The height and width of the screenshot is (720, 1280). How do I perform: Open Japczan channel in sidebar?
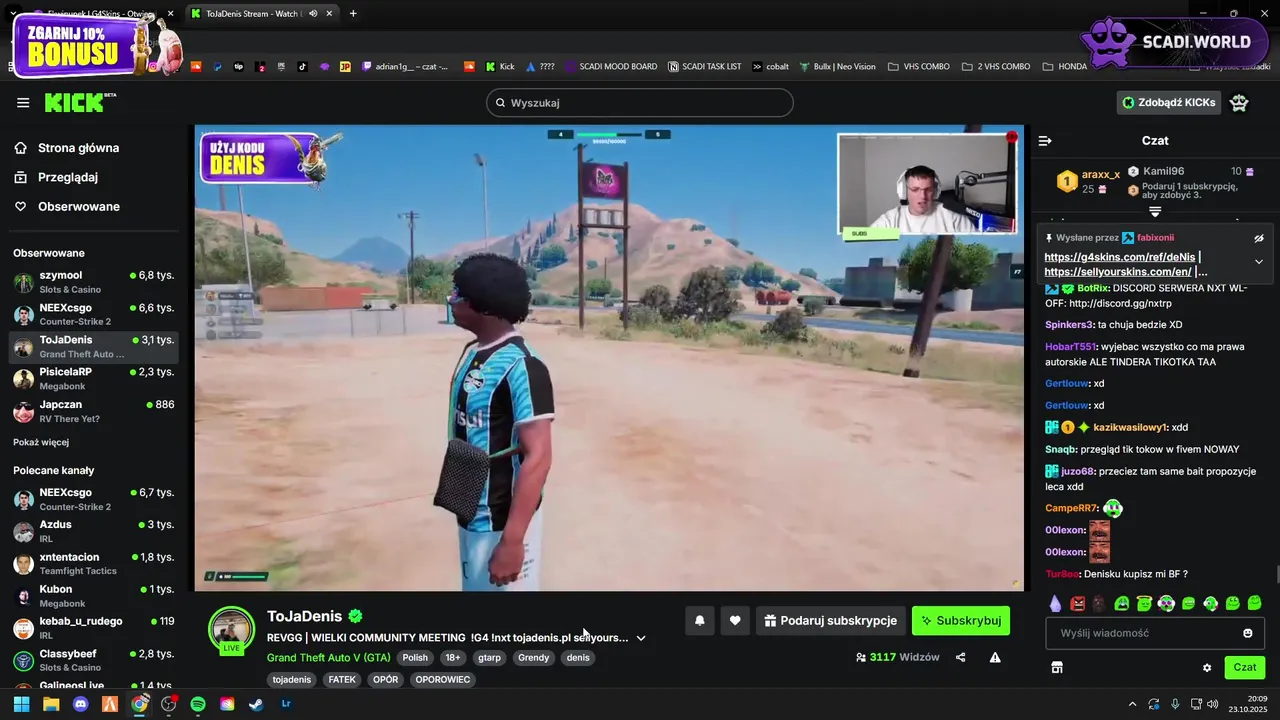click(95, 411)
